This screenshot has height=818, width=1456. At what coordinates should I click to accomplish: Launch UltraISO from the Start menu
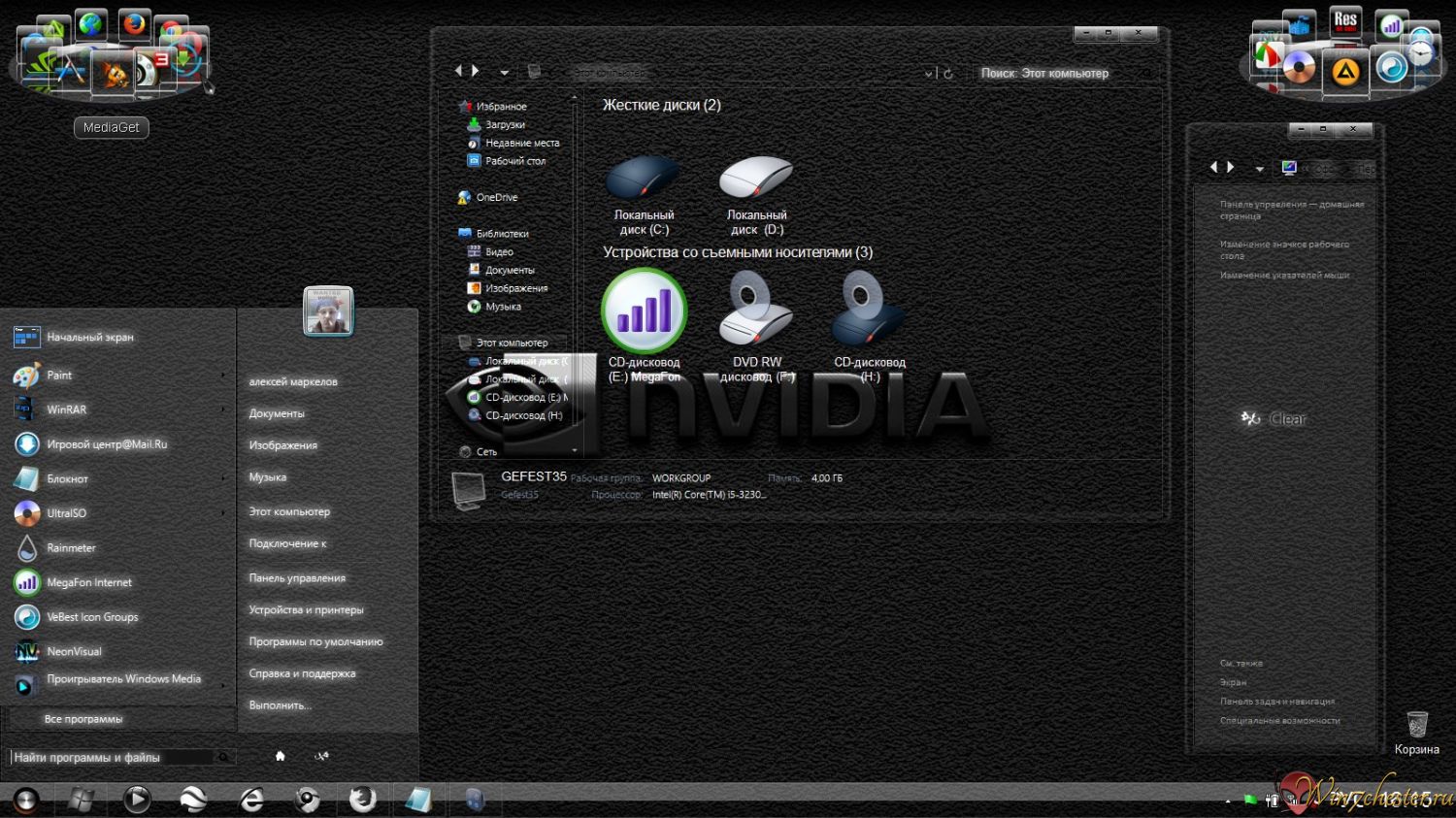point(116,513)
